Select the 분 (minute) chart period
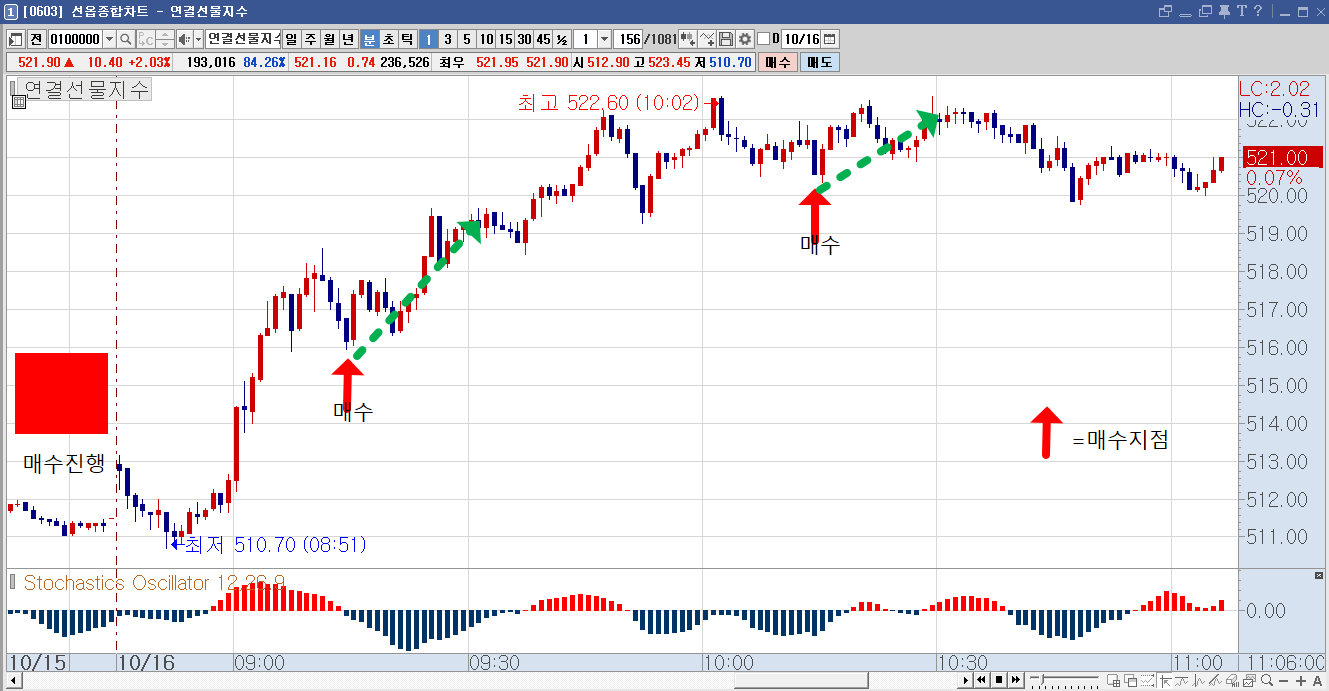Viewport: 1329px width, 691px height. click(x=369, y=39)
